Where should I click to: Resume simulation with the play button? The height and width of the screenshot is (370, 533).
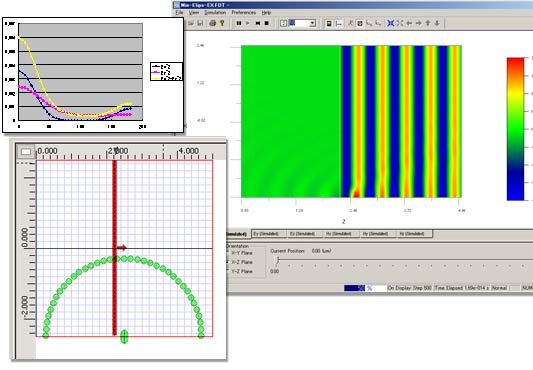coord(248,23)
